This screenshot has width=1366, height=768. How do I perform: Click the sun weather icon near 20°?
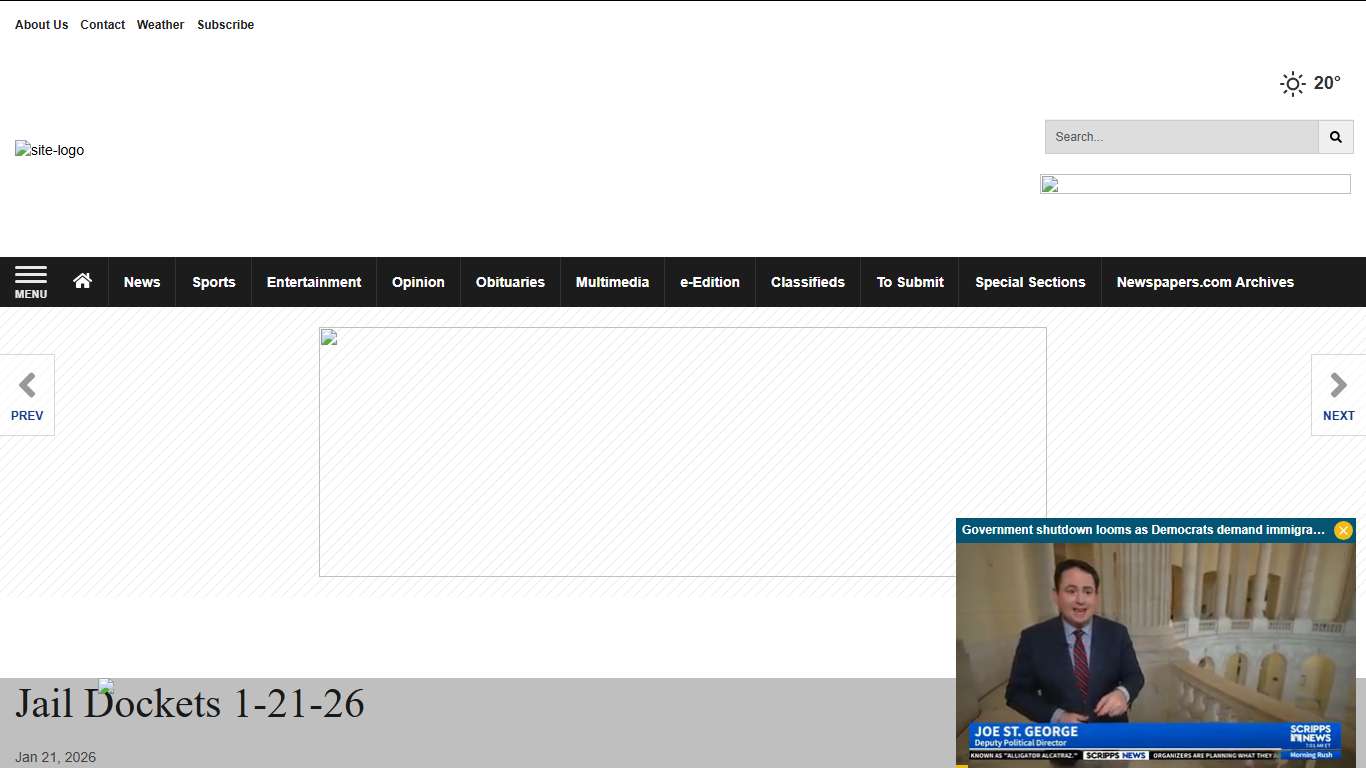point(1292,83)
